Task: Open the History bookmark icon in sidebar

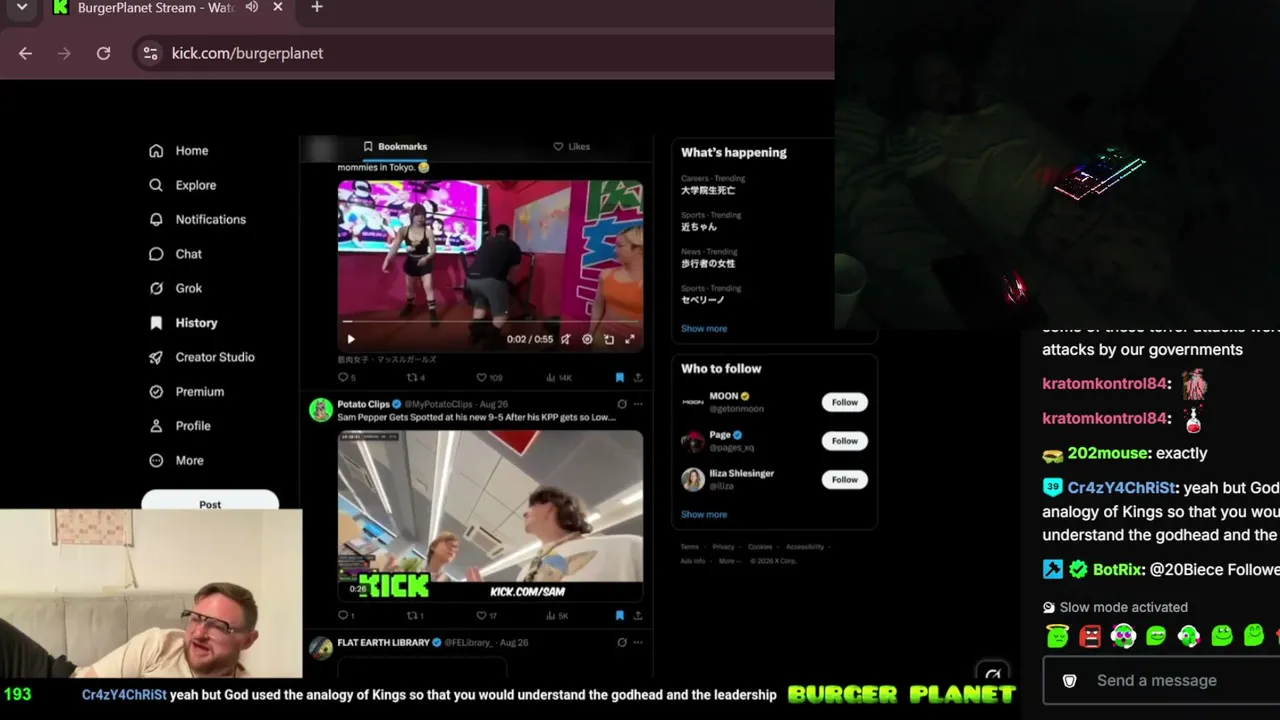Action: (x=156, y=323)
